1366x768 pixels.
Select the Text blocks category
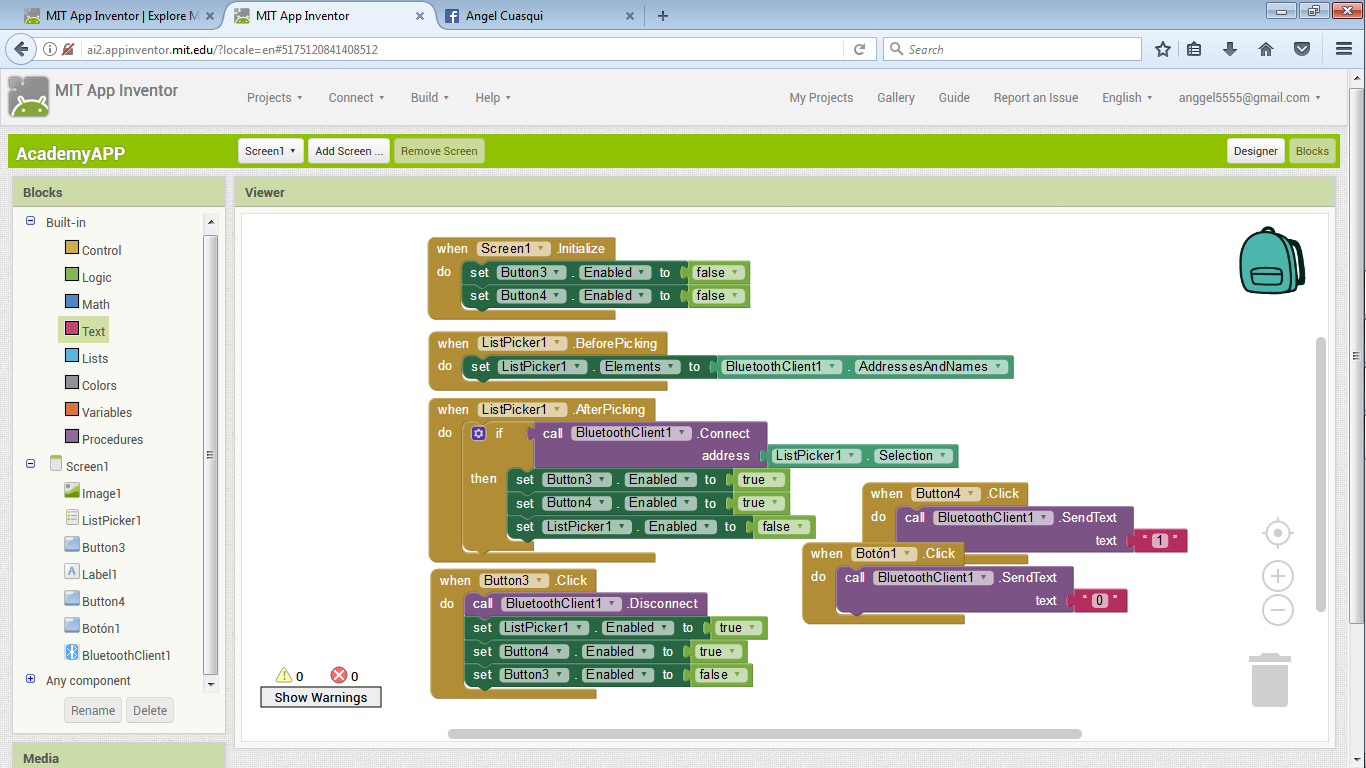point(83,331)
